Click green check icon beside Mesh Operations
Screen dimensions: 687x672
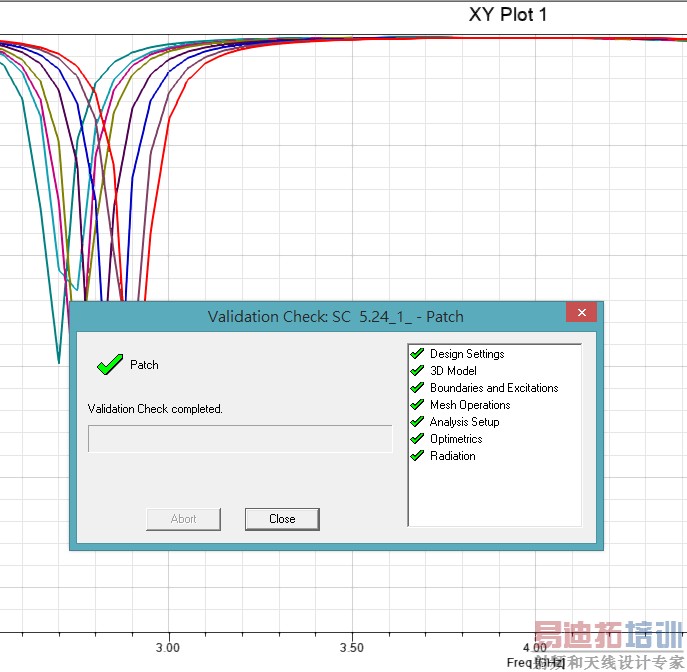pyautogui.click(x=417, y=404)
